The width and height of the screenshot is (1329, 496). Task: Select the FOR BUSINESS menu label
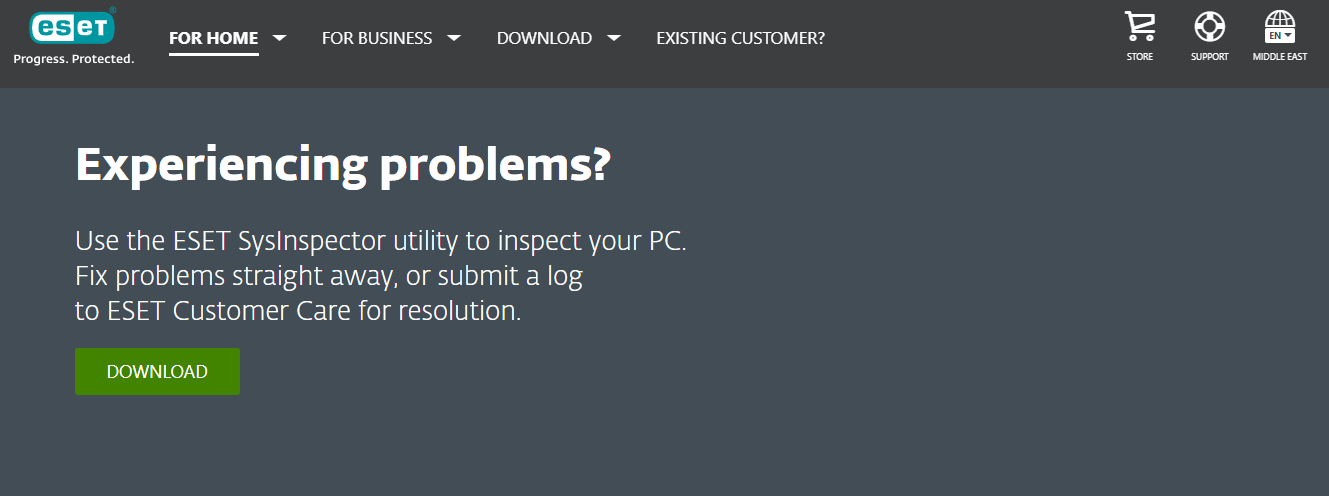(x=377, y=38)
